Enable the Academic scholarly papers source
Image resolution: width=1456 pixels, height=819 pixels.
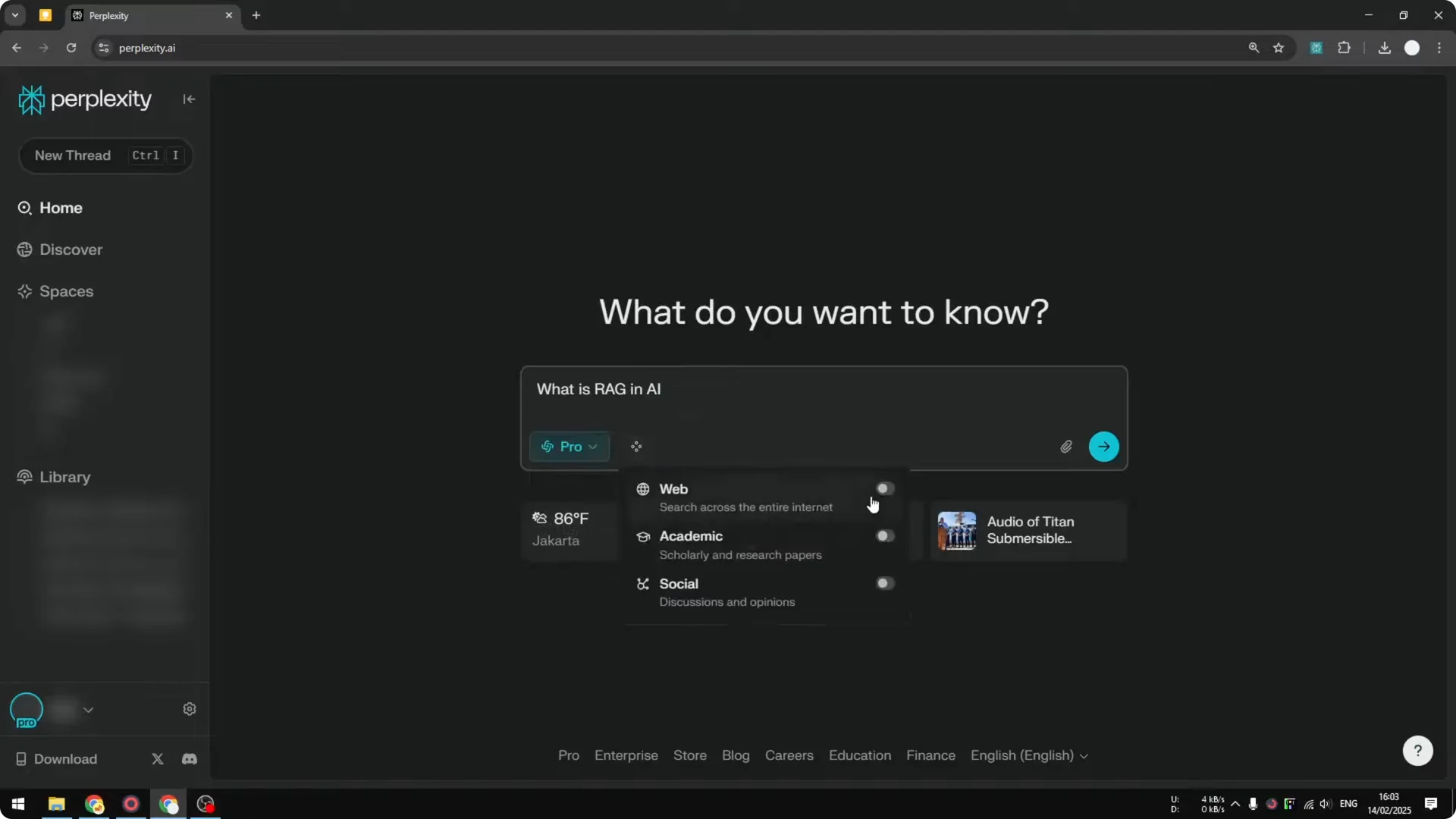coord(883,535)
